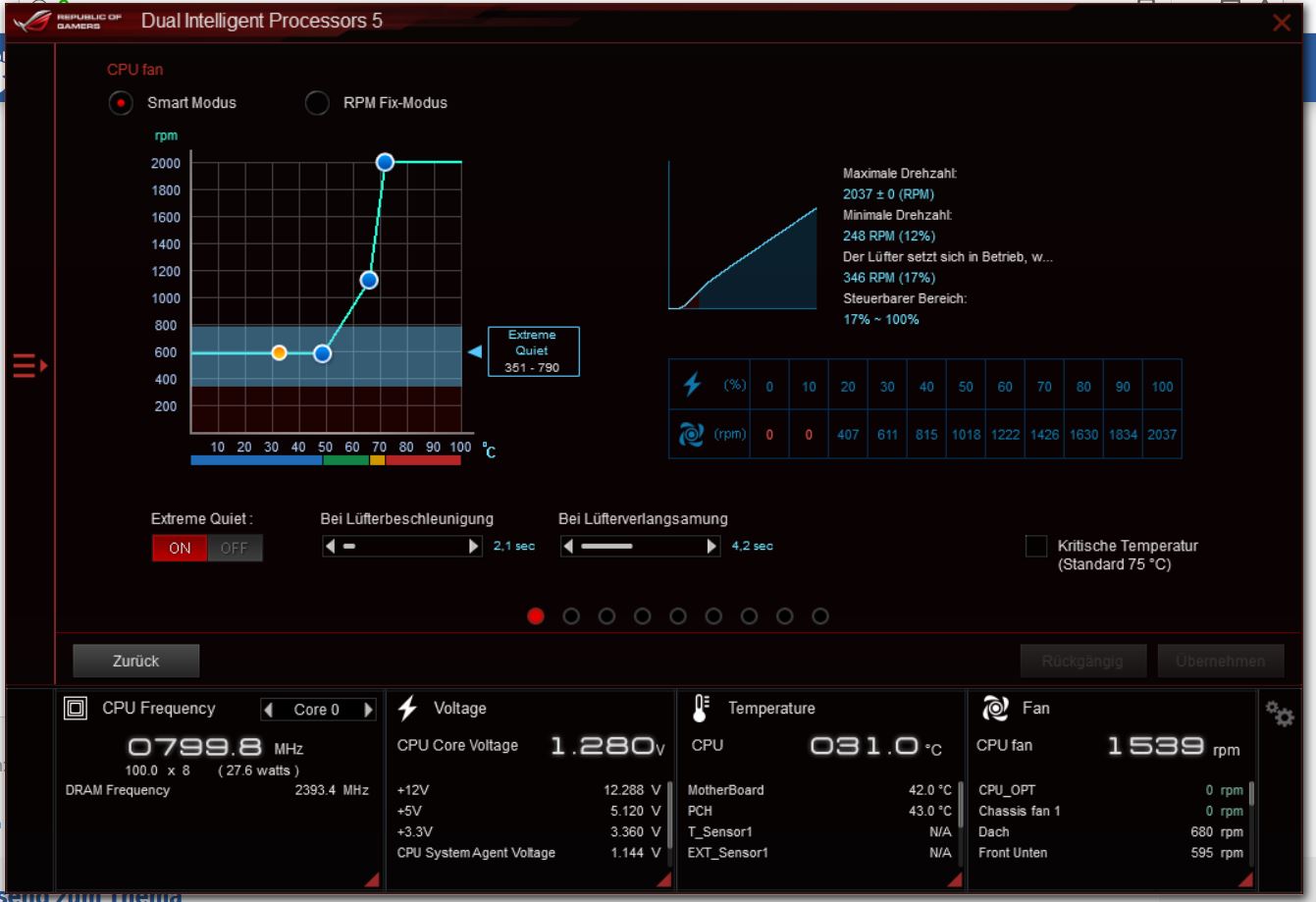The image size is (1316, 902).
Task: Click the 407 rpm table cell
Action: (x=848, y=435)
